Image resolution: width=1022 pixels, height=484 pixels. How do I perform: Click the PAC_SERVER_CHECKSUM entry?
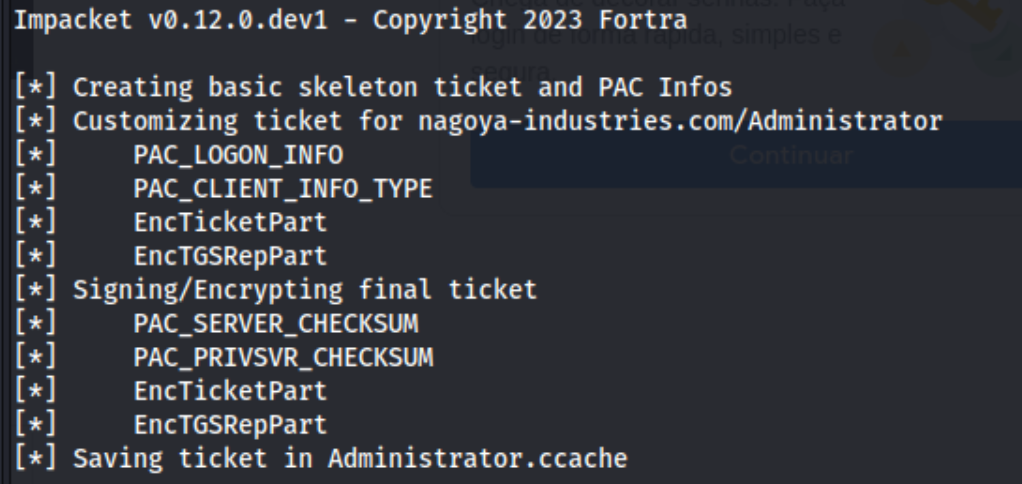276,324
